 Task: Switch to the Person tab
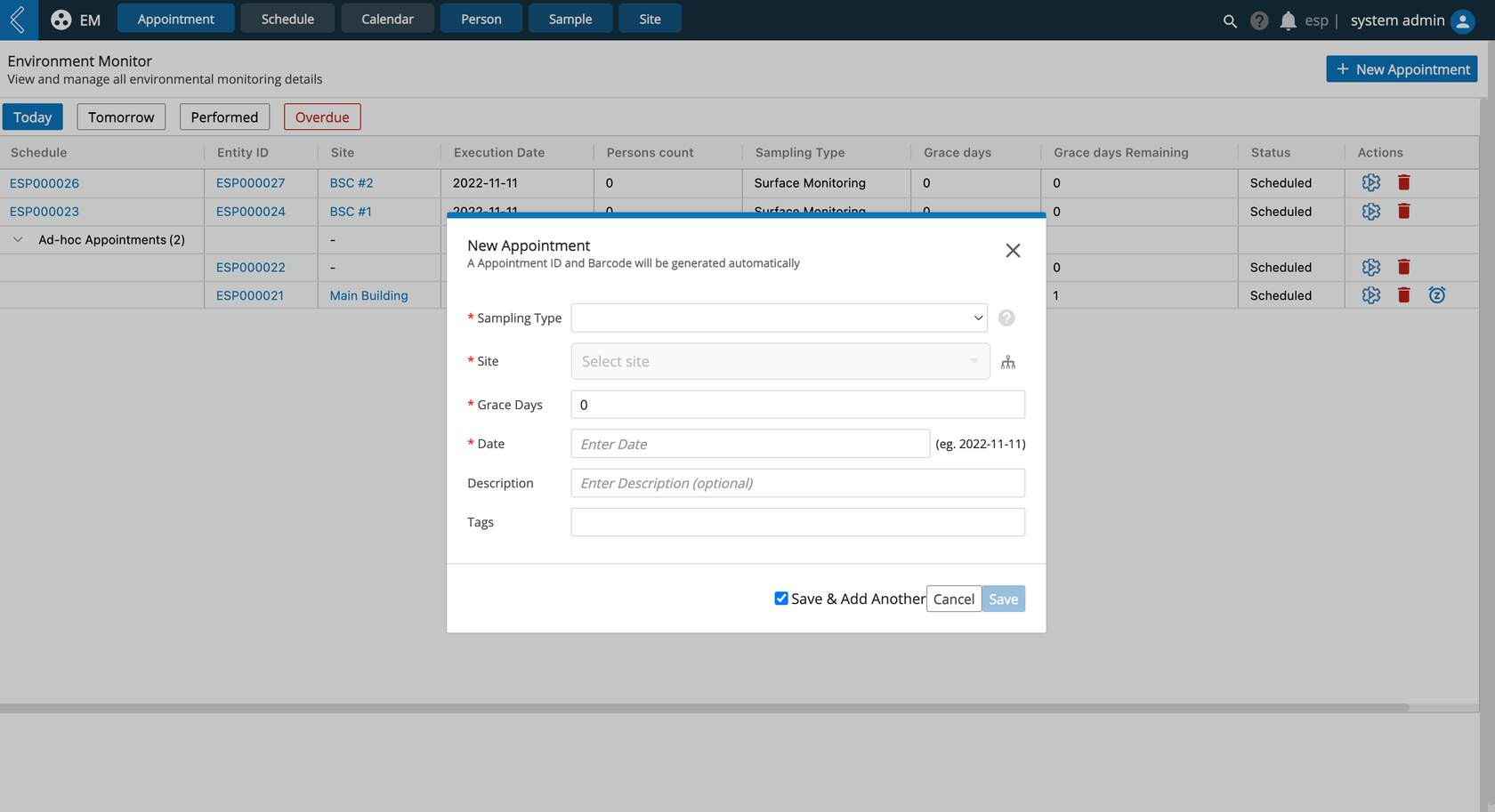[481, 19]
